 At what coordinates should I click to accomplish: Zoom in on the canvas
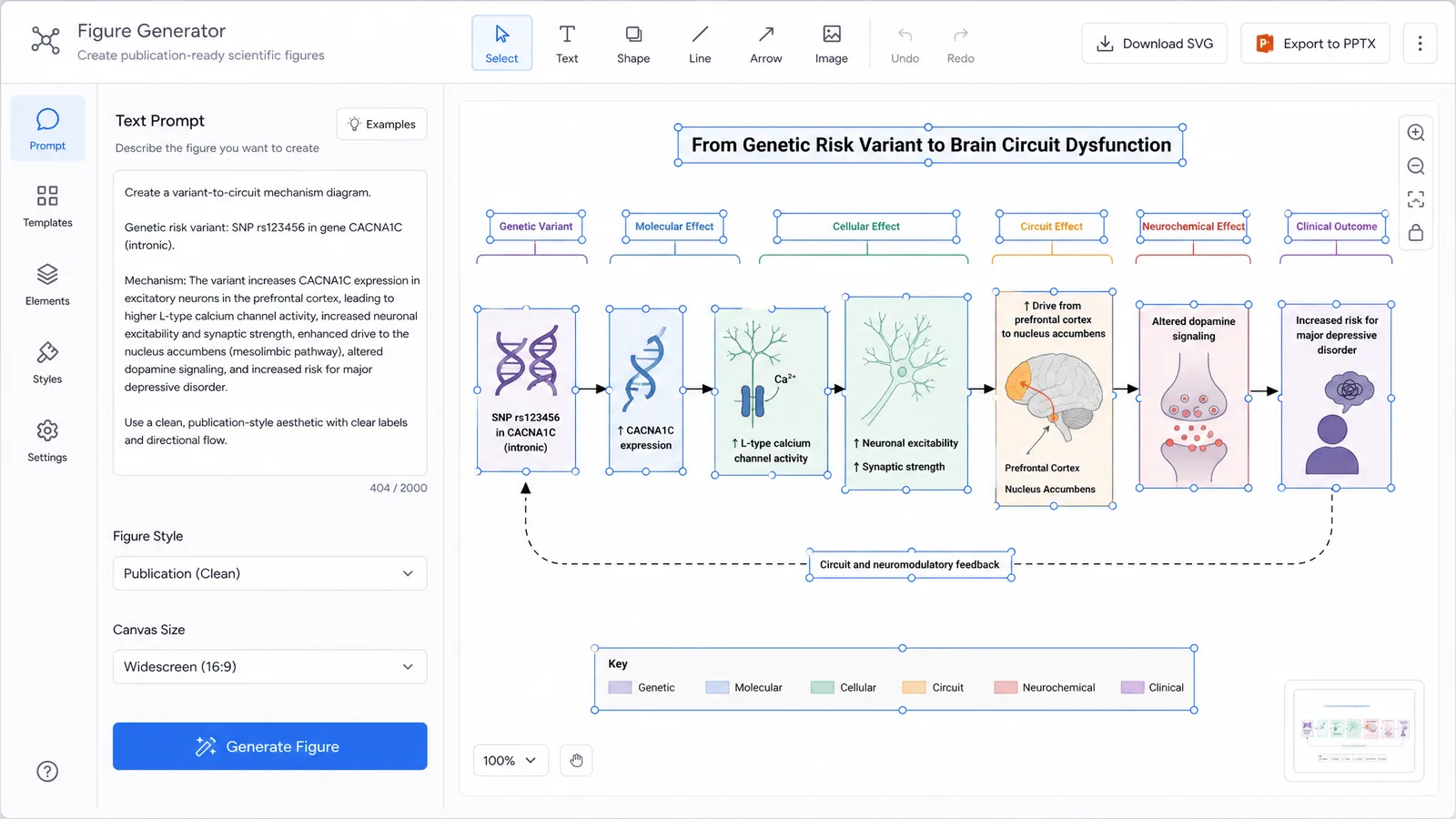pyautogui.click(x=1416, y=132)
